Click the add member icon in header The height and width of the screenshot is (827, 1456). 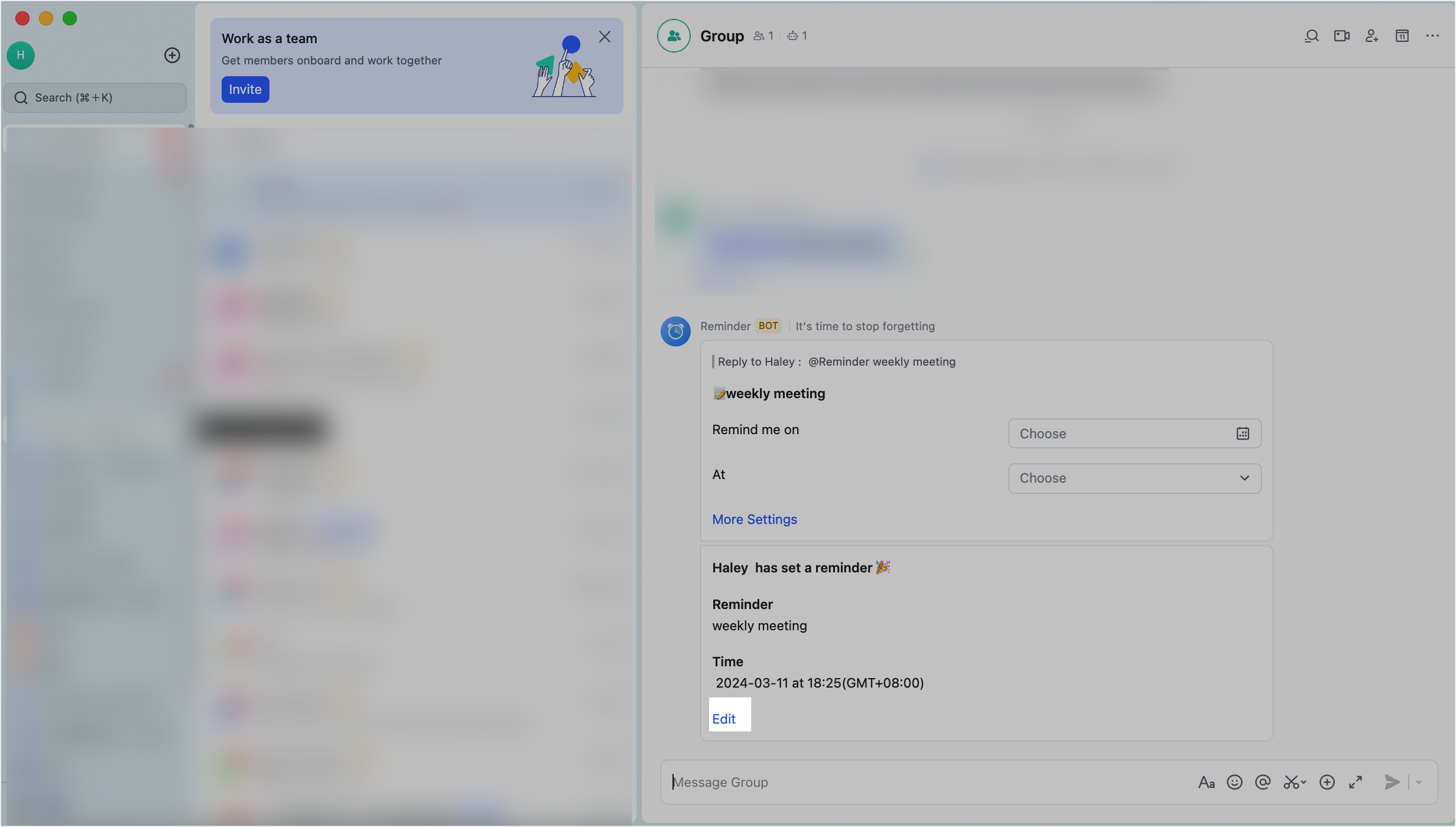[1371, 36]
